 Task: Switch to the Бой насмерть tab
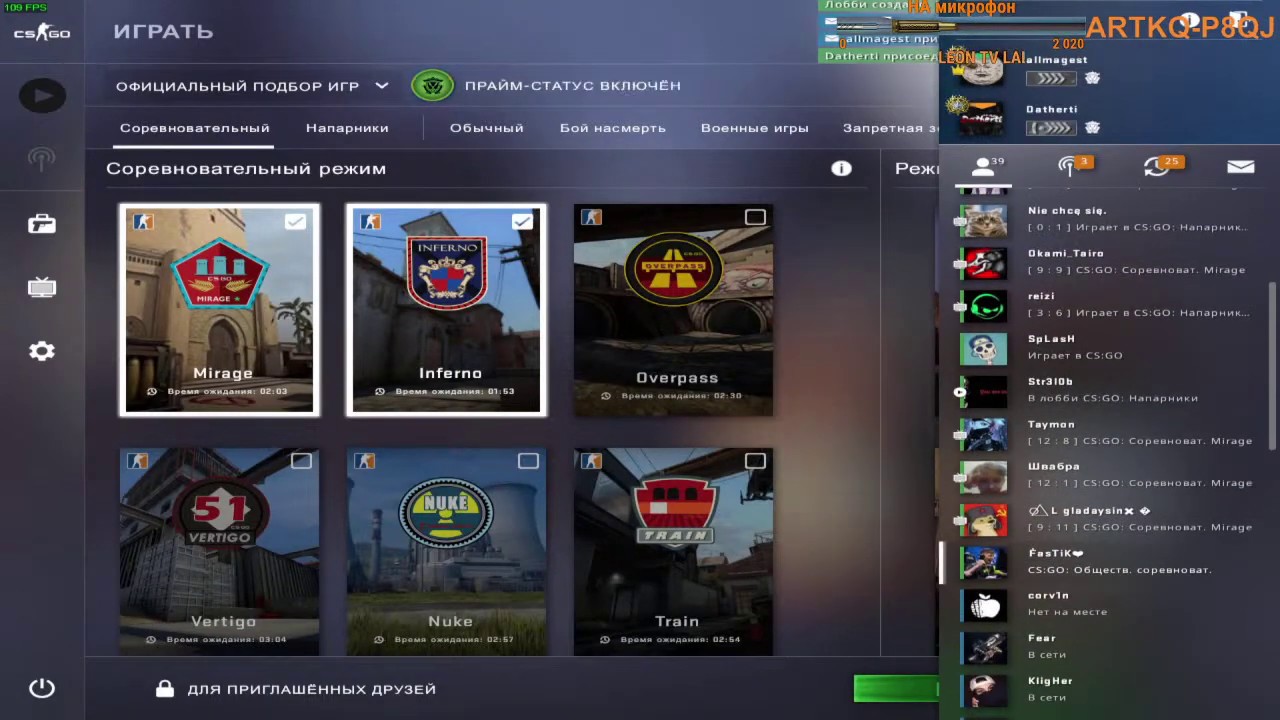pyautogui.click(x=613, y=128)
